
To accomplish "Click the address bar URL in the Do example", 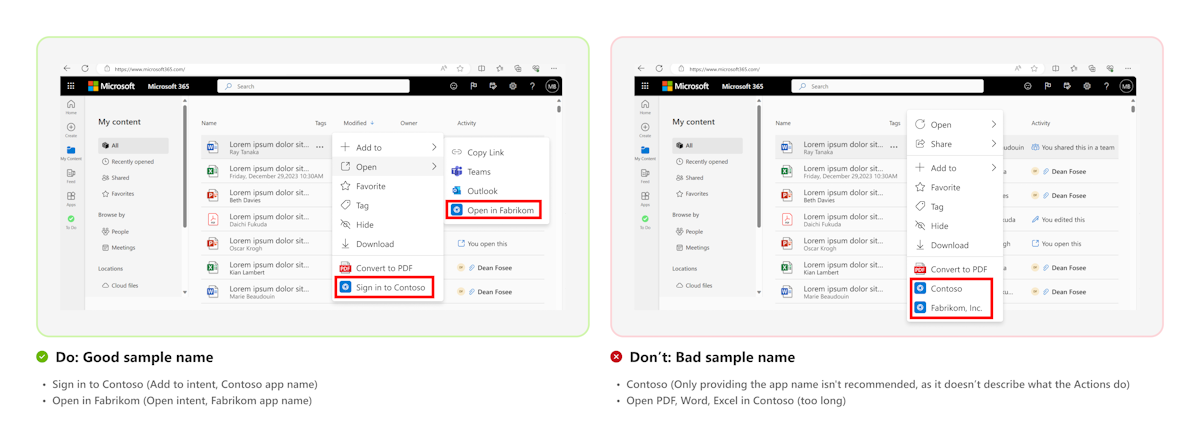I will tap(150, 69).
